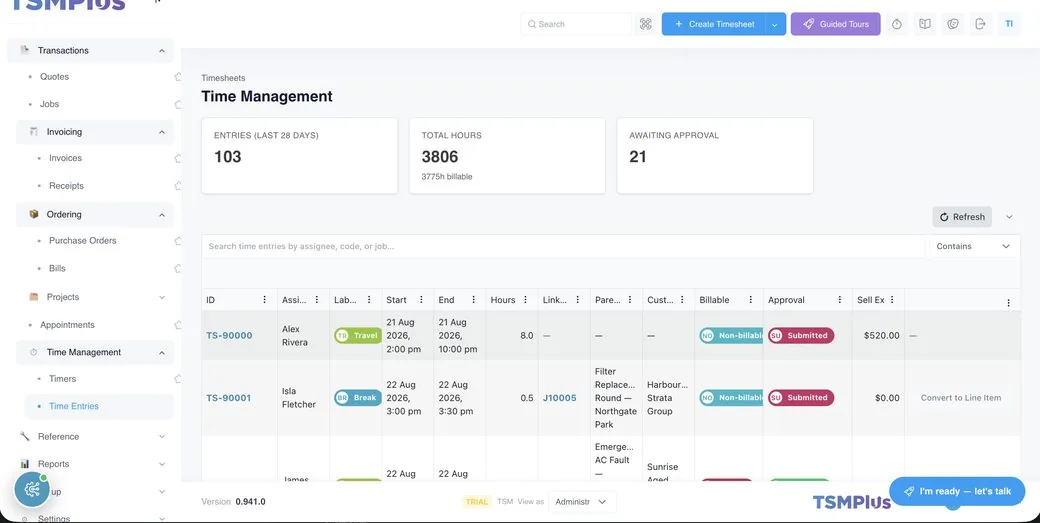Viewport: 1040px width, 523px height.
Task: Focus the top Search field
Action: pos(576,24)
